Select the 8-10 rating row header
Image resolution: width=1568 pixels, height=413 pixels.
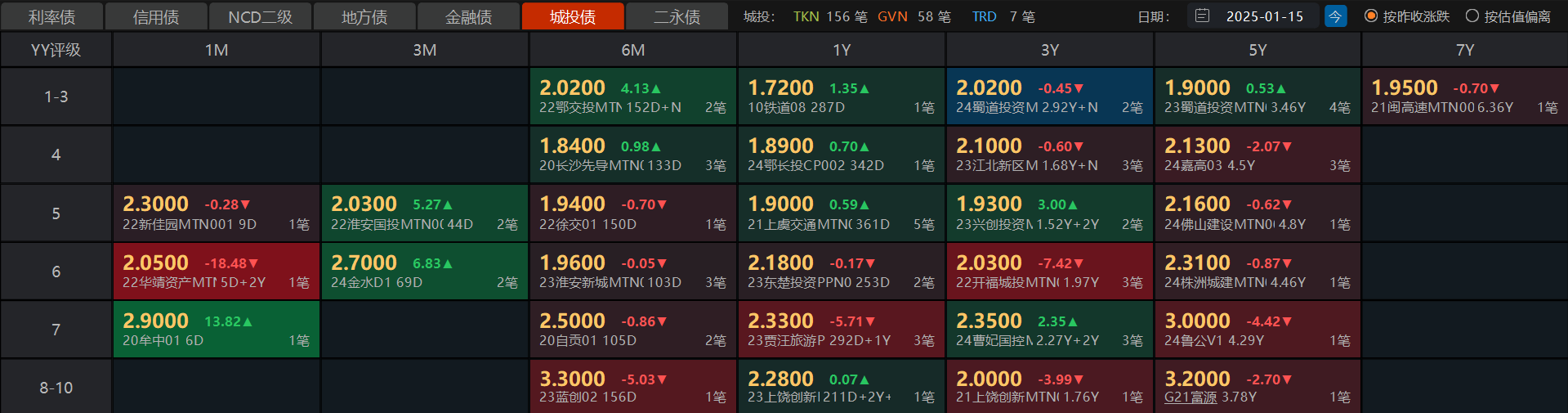(x=56, y=388)
